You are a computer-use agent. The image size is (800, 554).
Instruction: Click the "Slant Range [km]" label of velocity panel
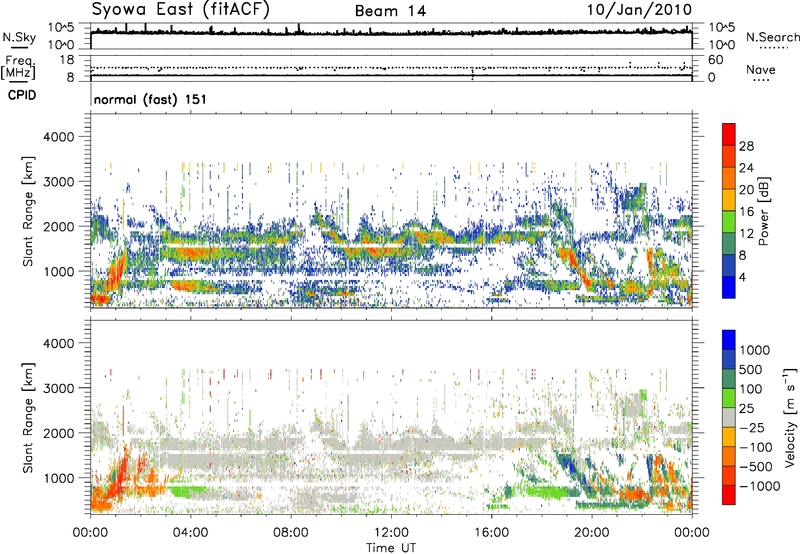click(28, 417)
